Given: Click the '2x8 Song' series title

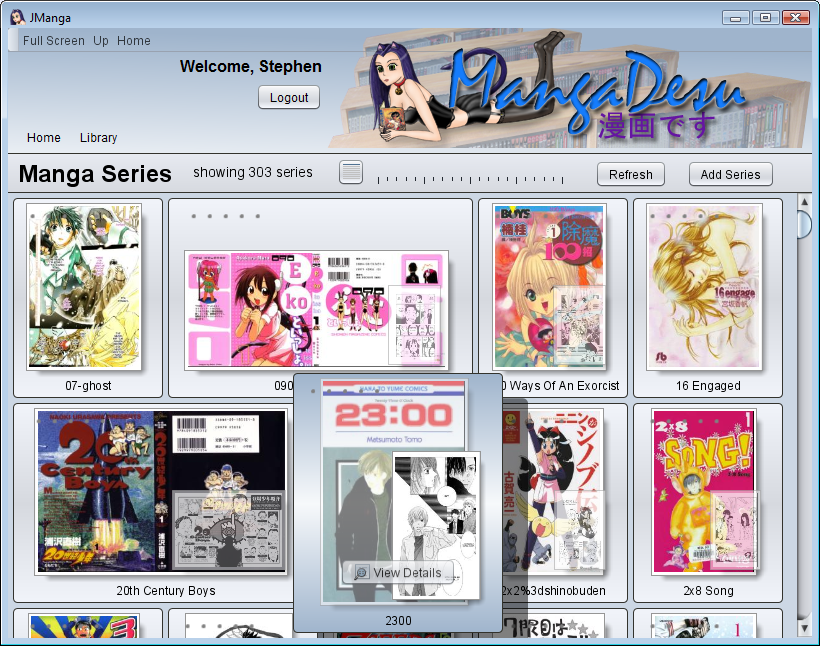Looking at the screenshot, I should tap(708, 591).
